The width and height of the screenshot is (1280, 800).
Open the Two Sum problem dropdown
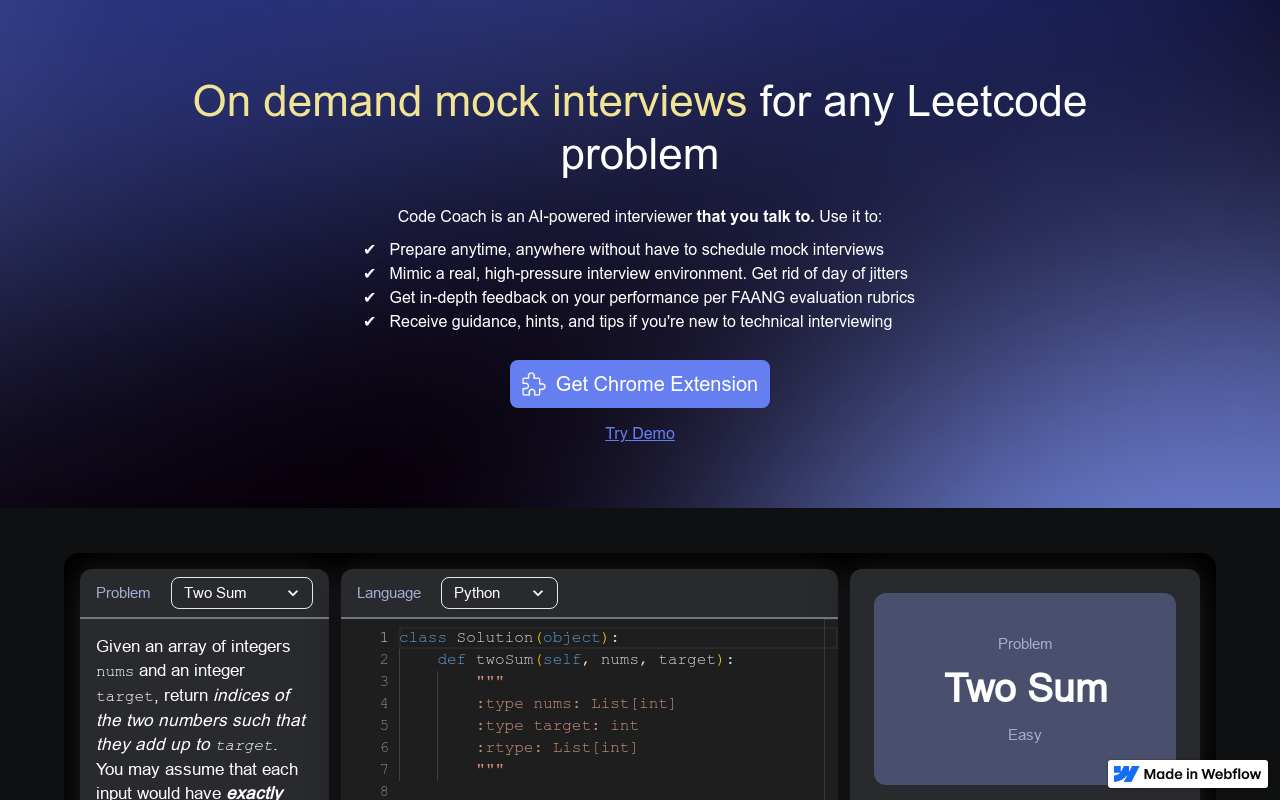click(242, 593)
